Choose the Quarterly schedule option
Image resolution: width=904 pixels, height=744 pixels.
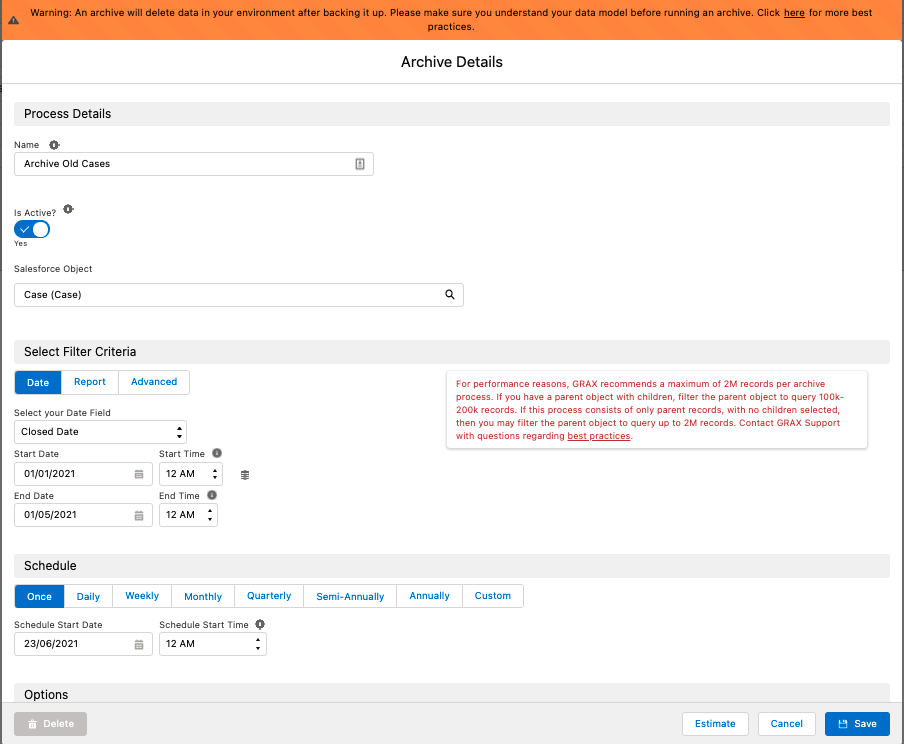click(x=269, y=596)
